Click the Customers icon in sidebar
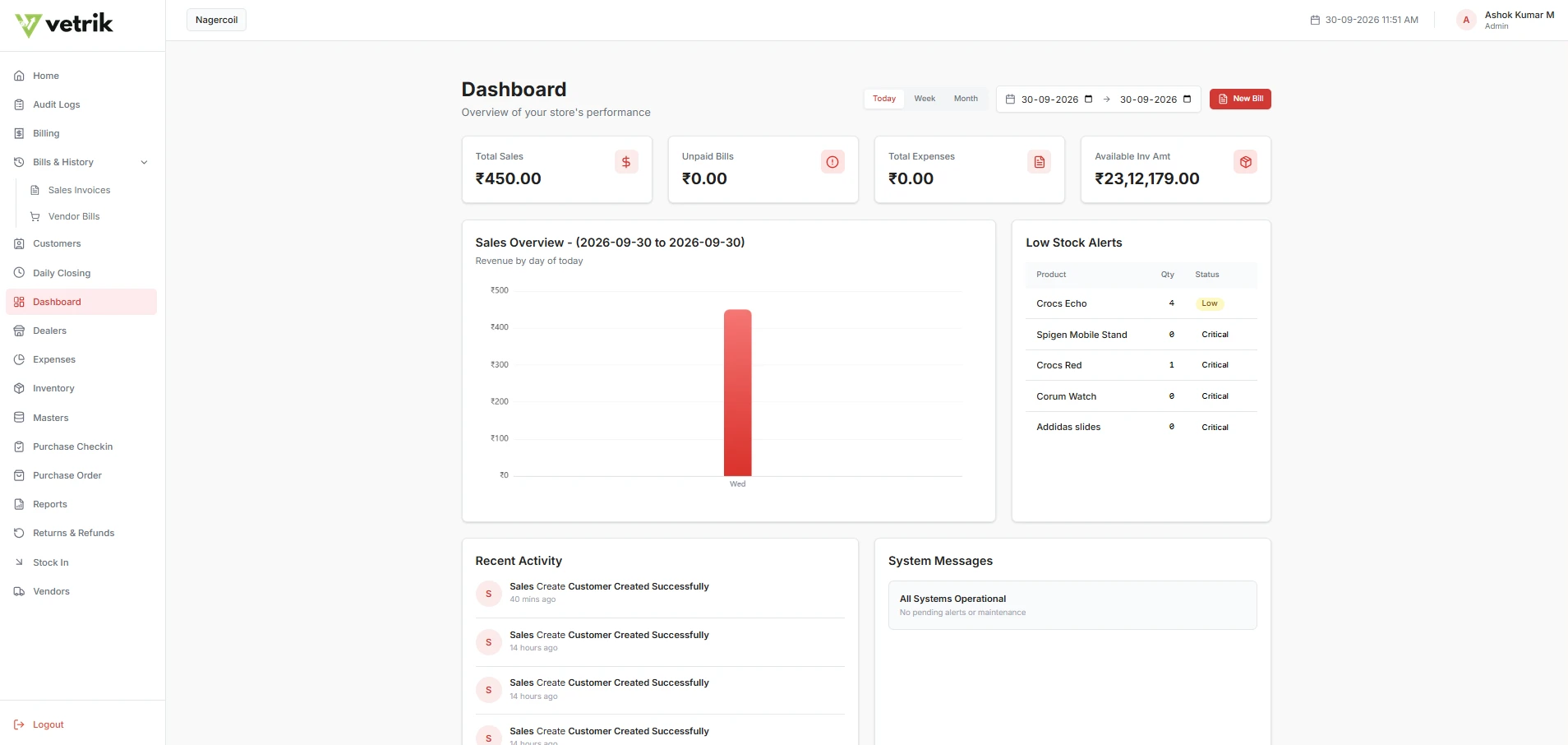1568x745 pixels. [19, 243]
